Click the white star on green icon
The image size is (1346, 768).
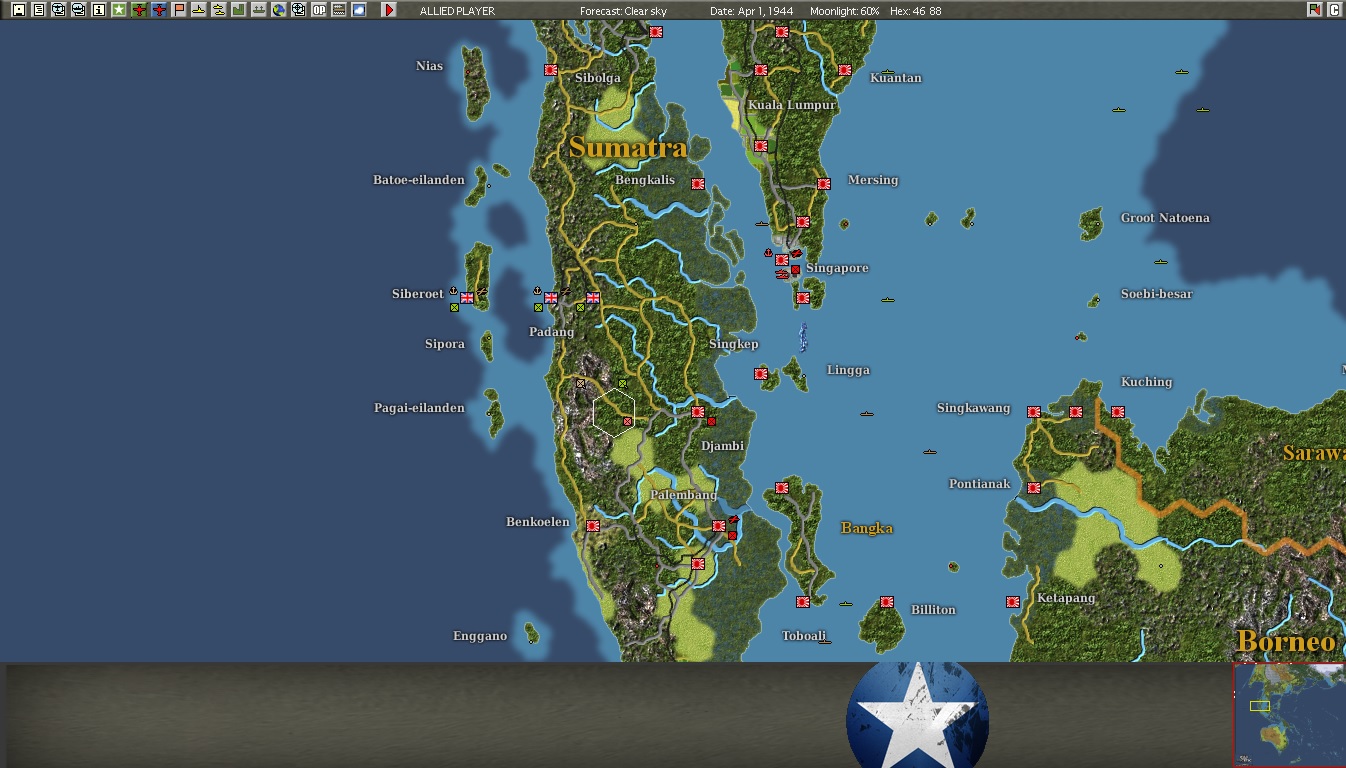click(x=118, y=10)
